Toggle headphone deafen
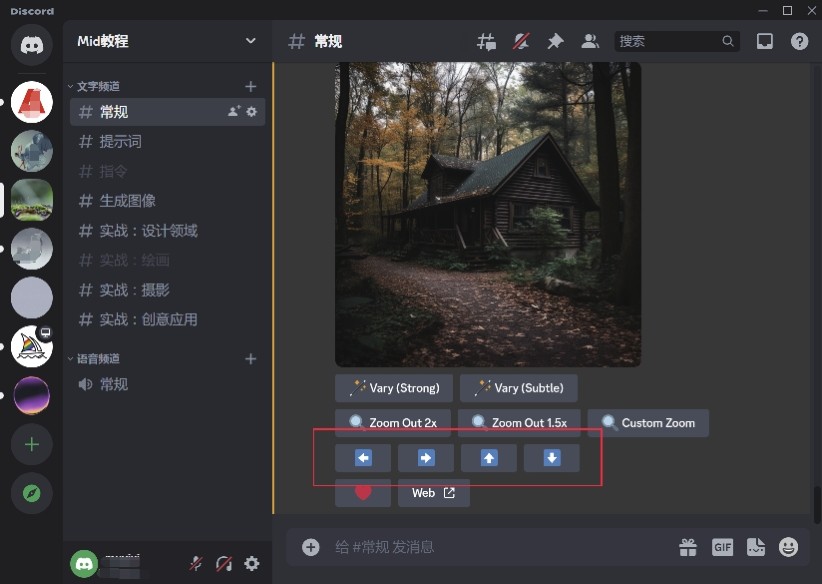The image size is (822, 584). tap(224, 564)
